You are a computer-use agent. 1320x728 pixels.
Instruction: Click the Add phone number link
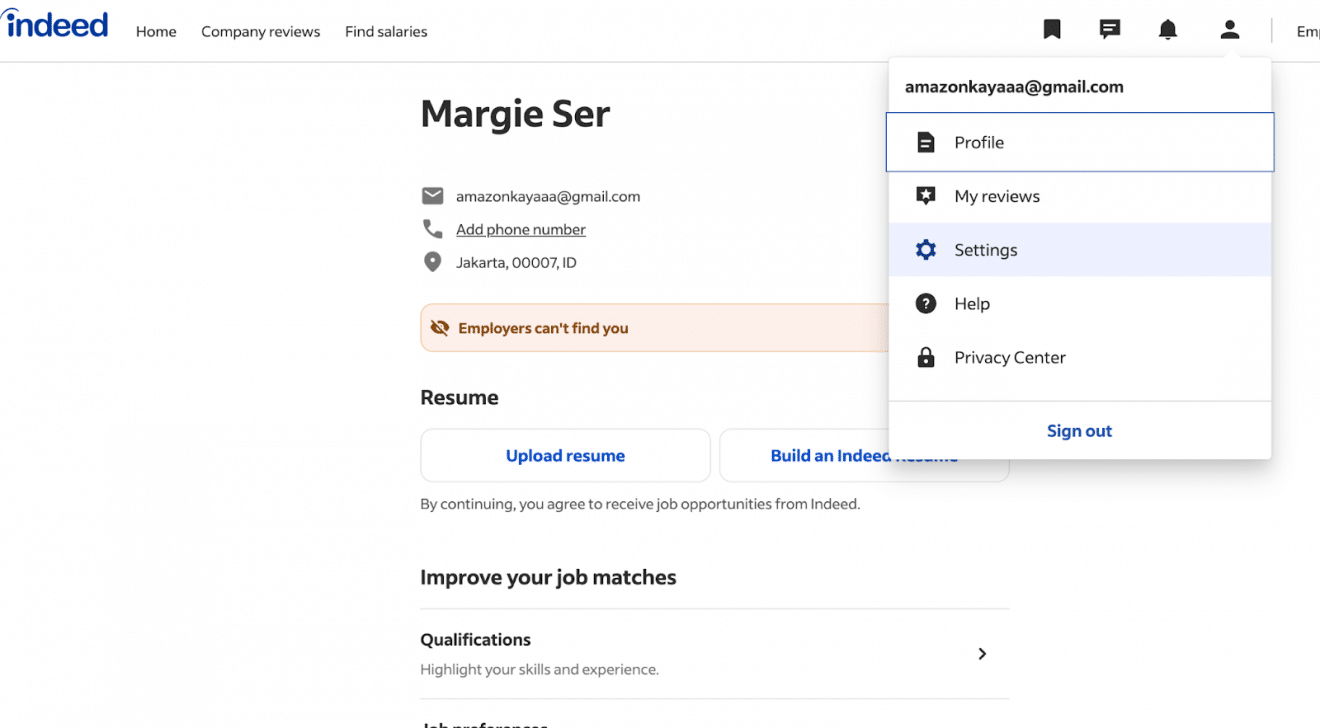(x=520, y=228)
